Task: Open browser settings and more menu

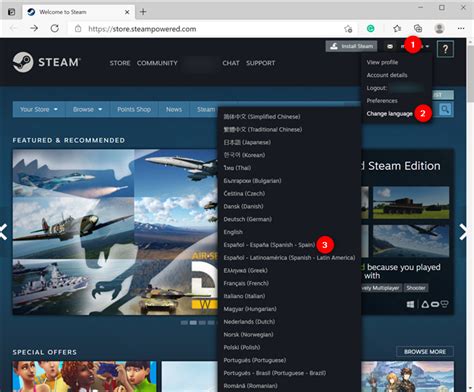Action: [461, 29]
